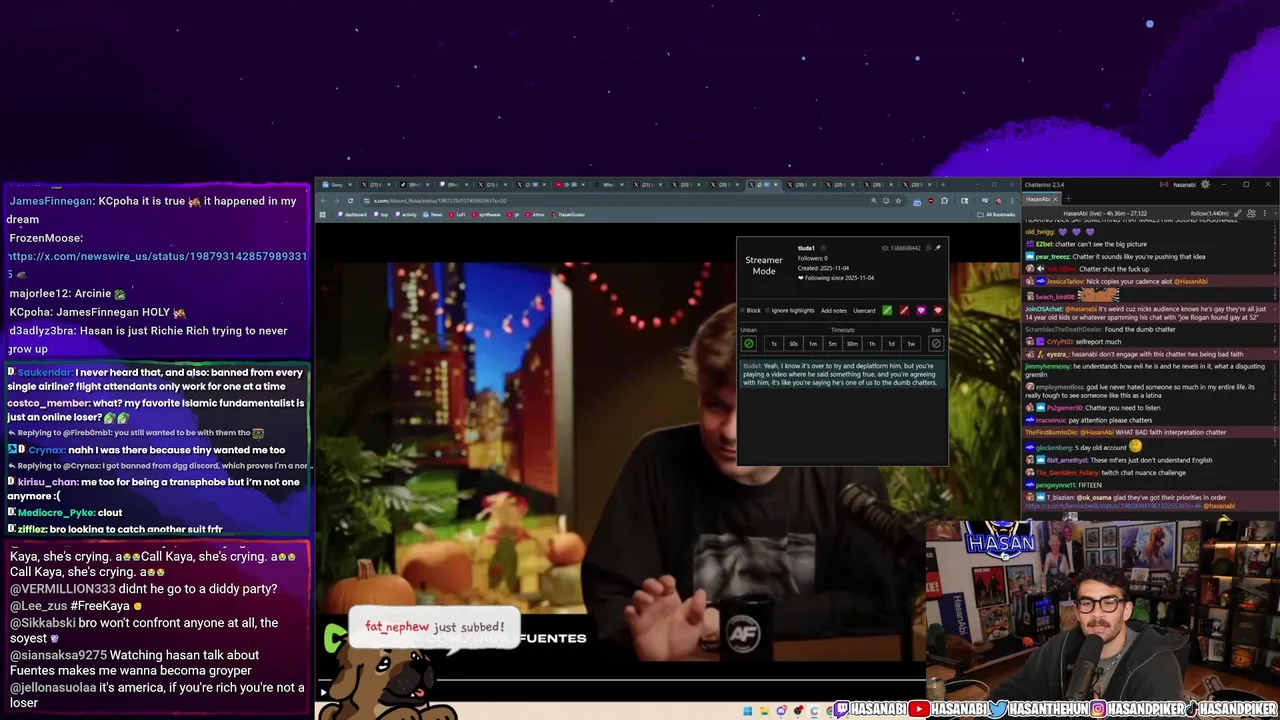Click 'ID: 1388698442' text in usercard
1280x720 pixels.
click(901, 248)
